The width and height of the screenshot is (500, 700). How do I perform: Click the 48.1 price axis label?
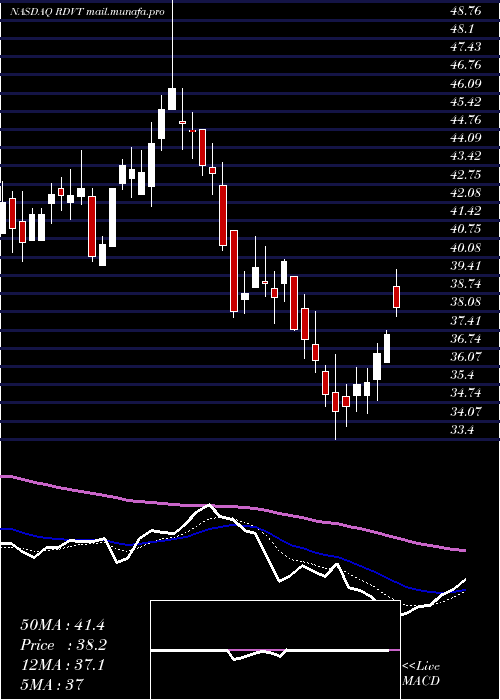click(x=462, y=29)
